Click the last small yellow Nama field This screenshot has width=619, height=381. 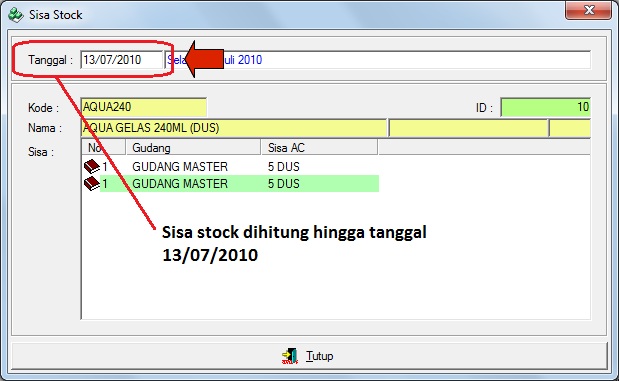(x=570, y=128)
